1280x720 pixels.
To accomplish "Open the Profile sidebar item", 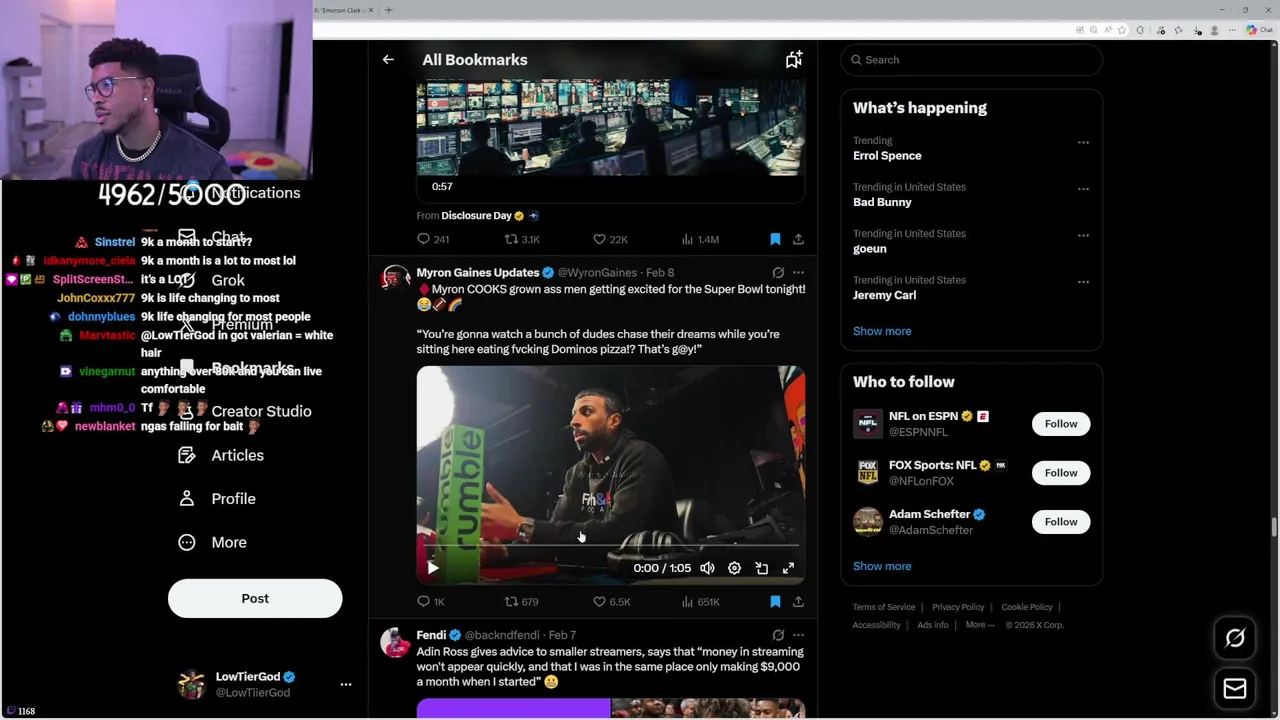I will (x=217, y=499).
